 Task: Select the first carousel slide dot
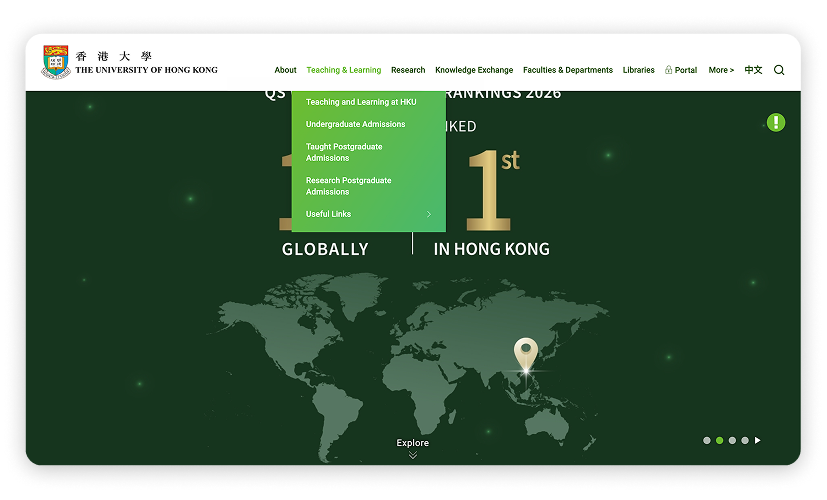707,440
